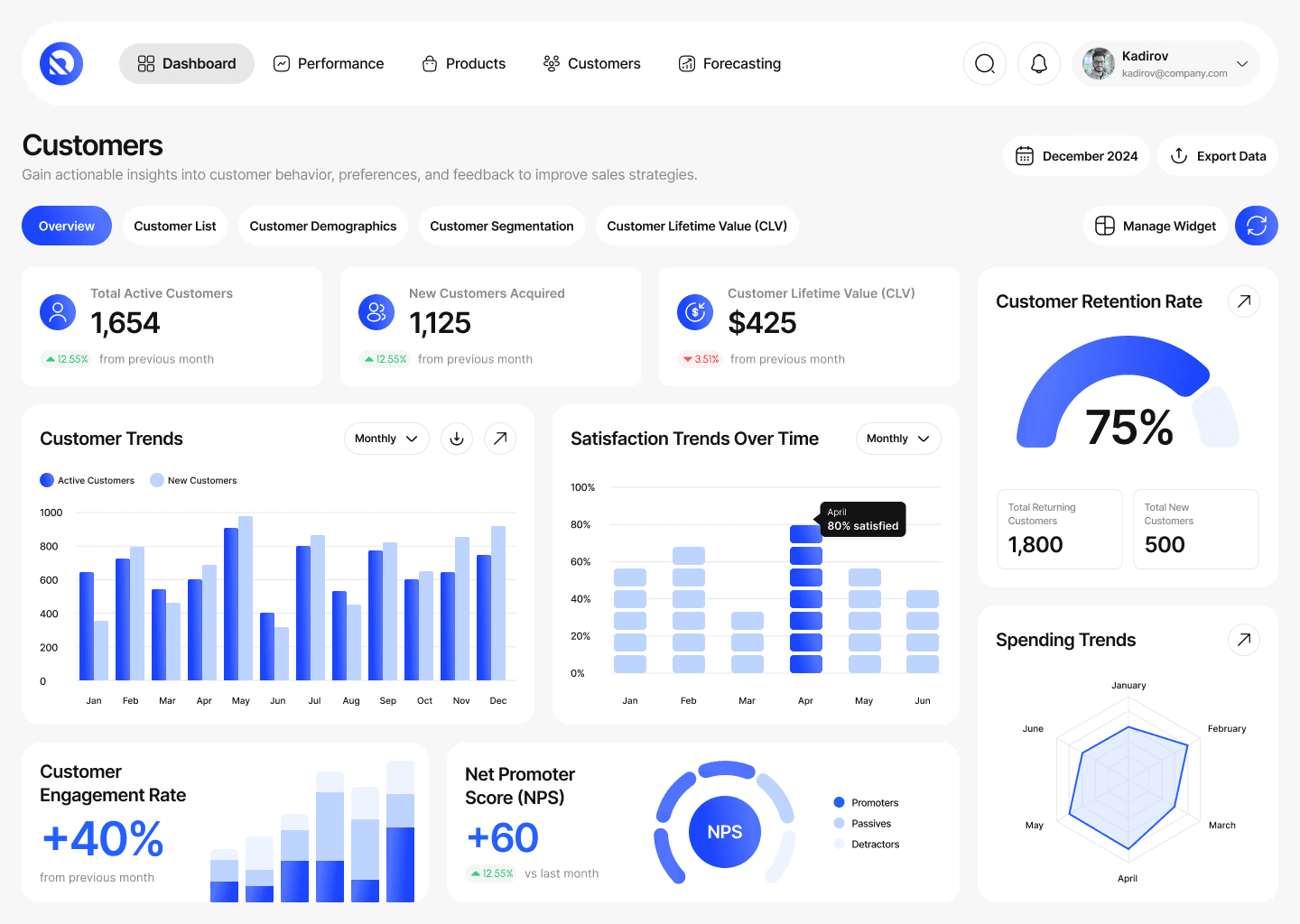The width and height of the screenshot is (1300, 924).
Task: Expand the Spending Trends chart via arrow icon
Action: (1244, 639)
